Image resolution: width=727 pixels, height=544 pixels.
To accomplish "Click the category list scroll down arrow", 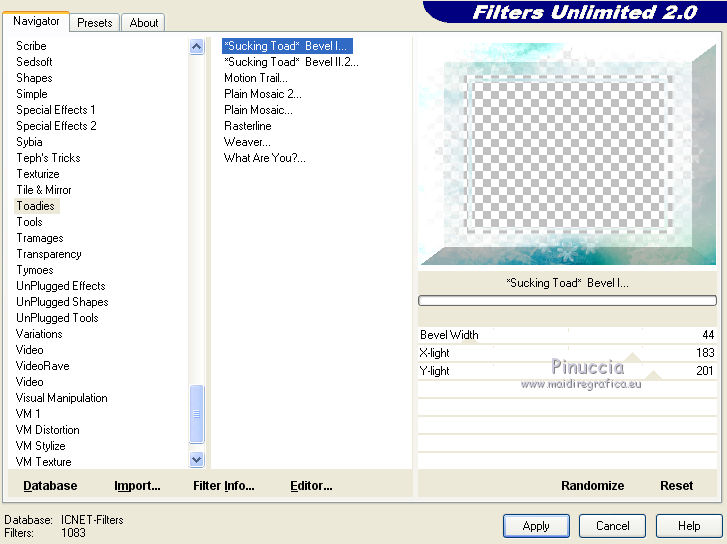I will point(197,459).
